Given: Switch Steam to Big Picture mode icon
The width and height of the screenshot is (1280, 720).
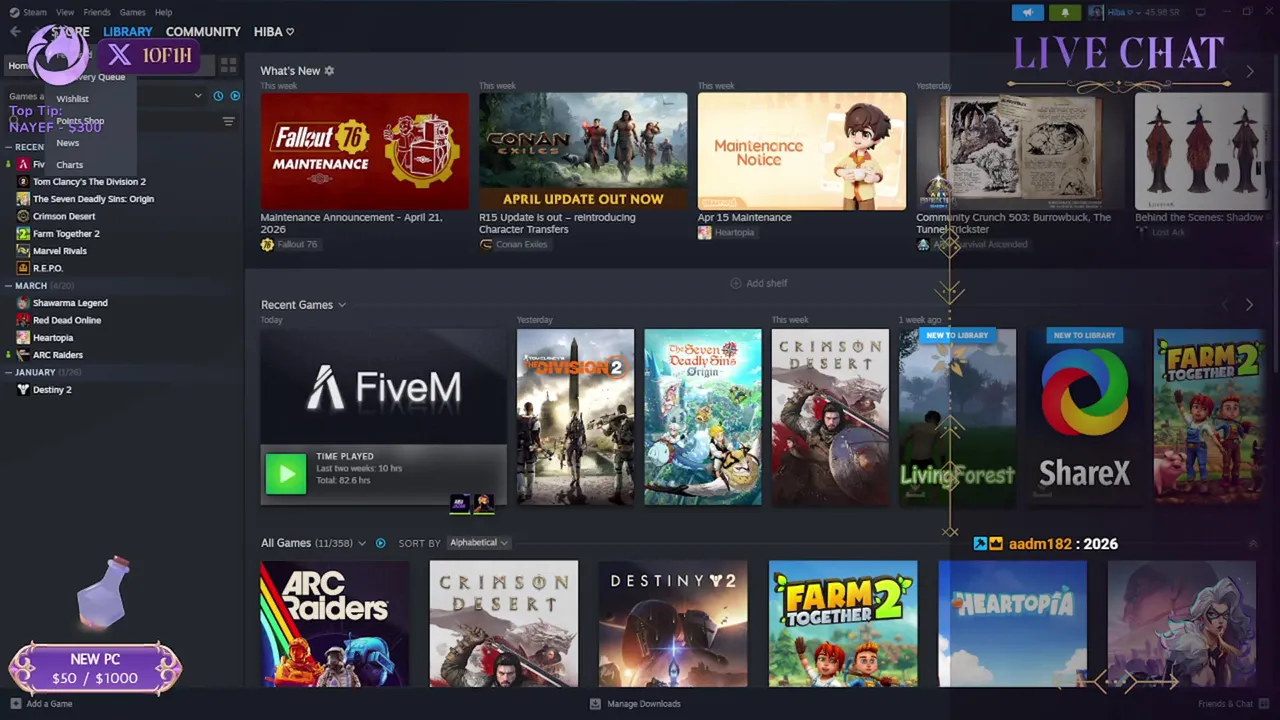Looking at the screenshot, I should click(1200, 12).
